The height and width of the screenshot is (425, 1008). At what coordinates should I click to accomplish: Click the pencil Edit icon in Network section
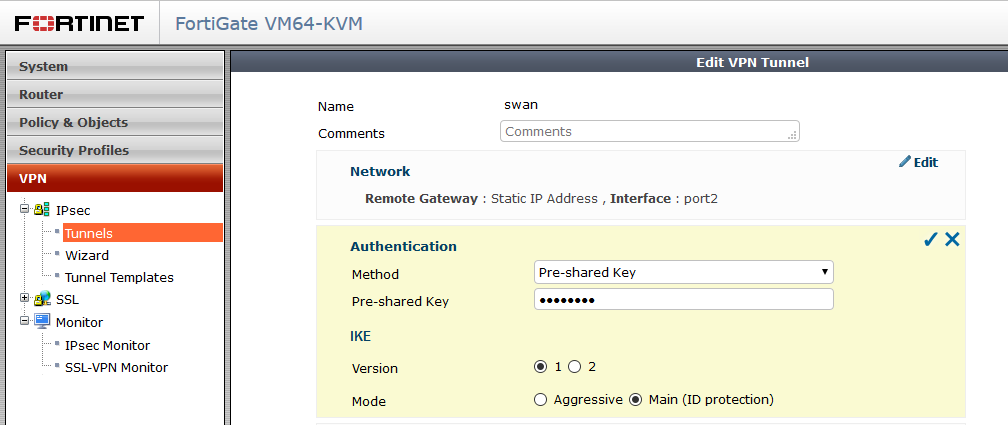pos(905,162)
